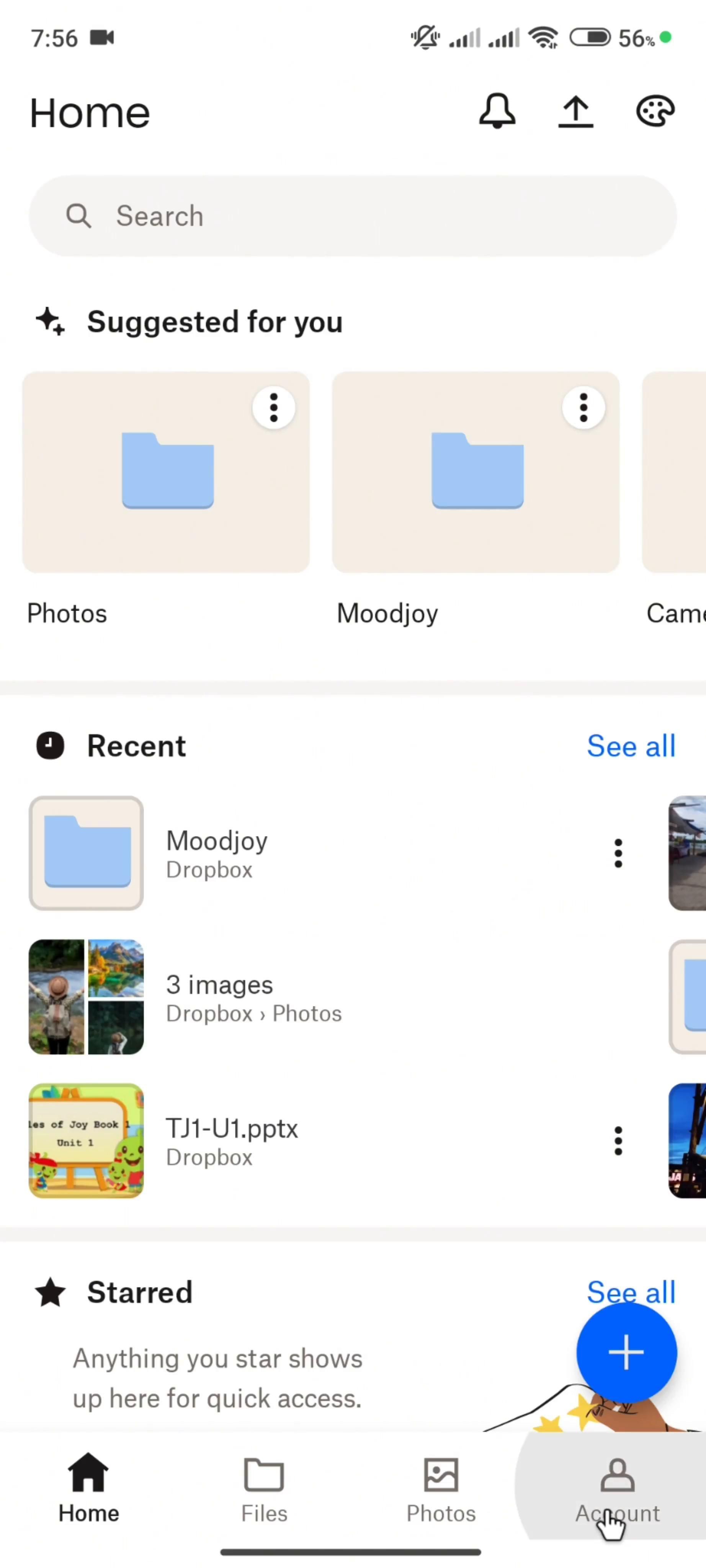This screenshot has width=706, height=1568.
Task: Tap the upload arrow icon
Action: click(x=575, y=111)
